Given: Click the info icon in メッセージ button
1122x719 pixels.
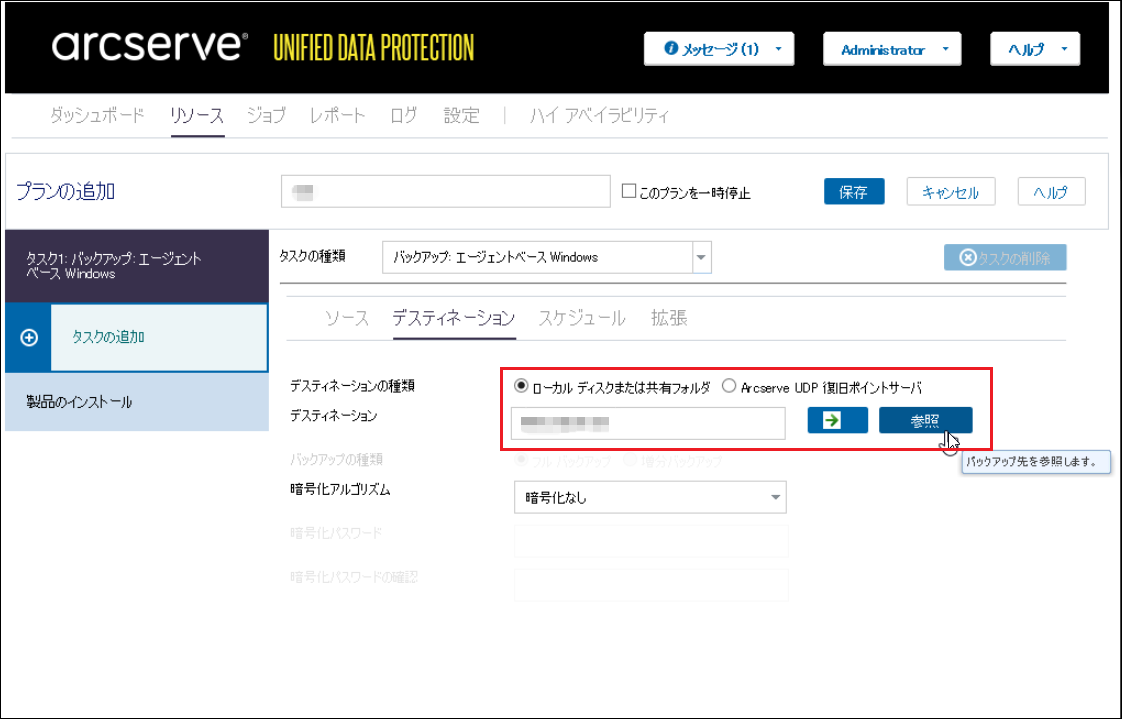Looking at the screenshot, I should [671, 49].
